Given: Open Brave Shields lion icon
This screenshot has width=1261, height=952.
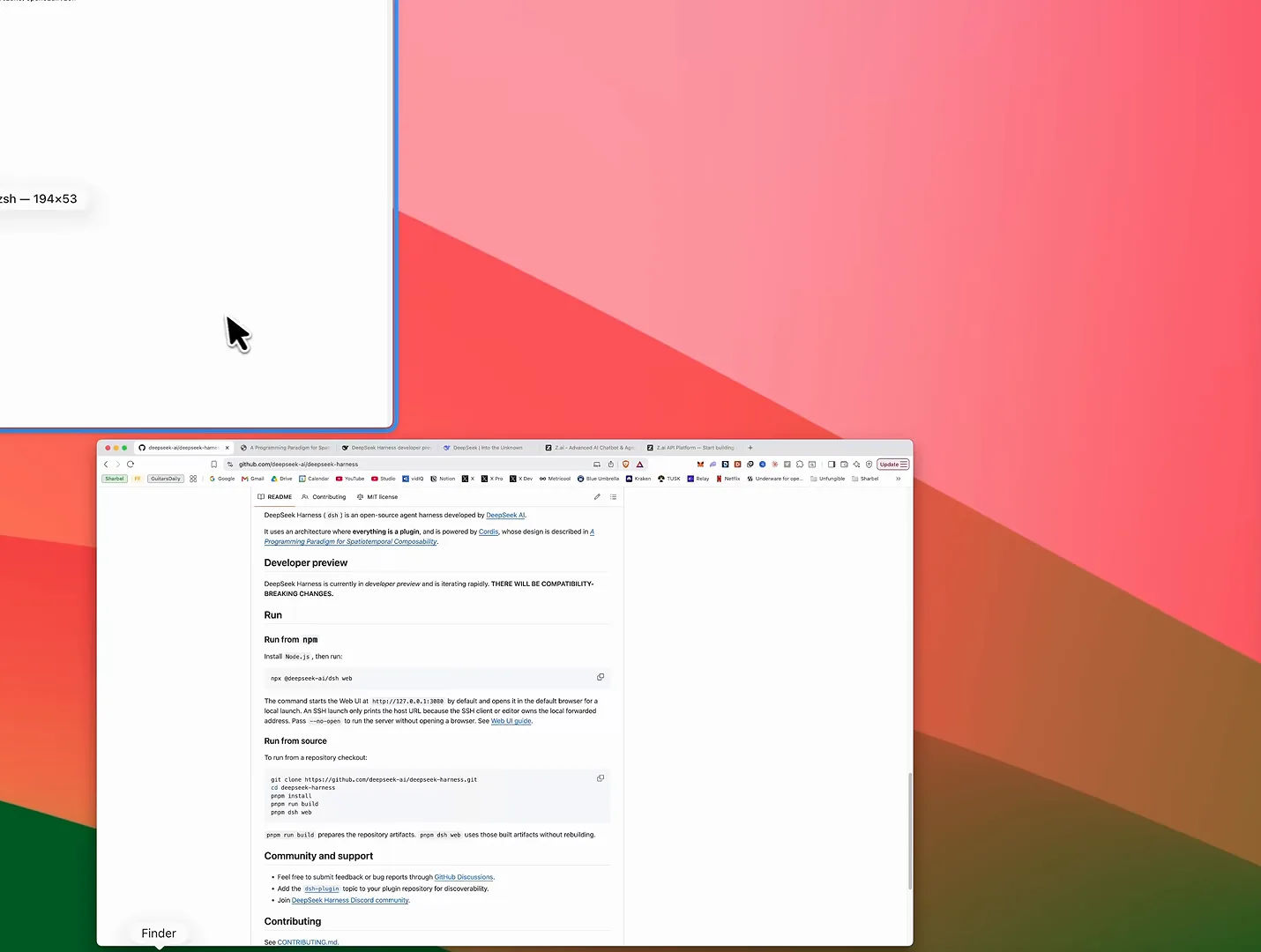Looking at the screenshot, I should tap(626, 465).
